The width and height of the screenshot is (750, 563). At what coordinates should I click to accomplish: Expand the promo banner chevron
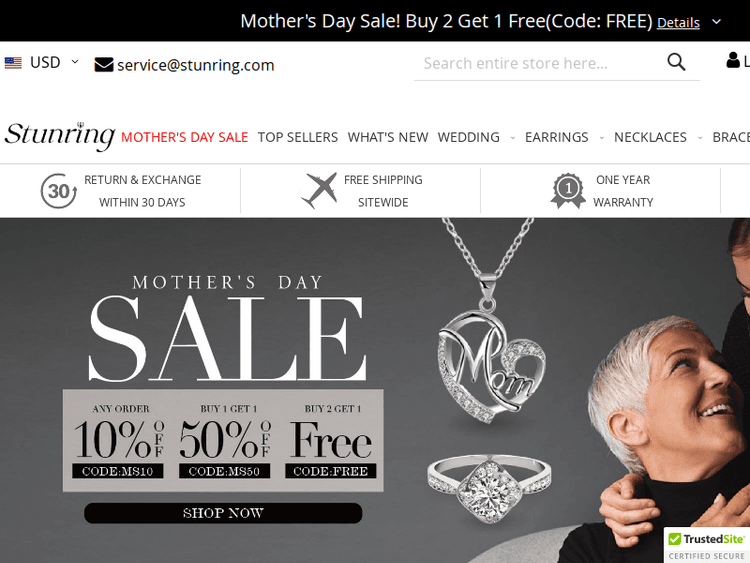(716, 22)
